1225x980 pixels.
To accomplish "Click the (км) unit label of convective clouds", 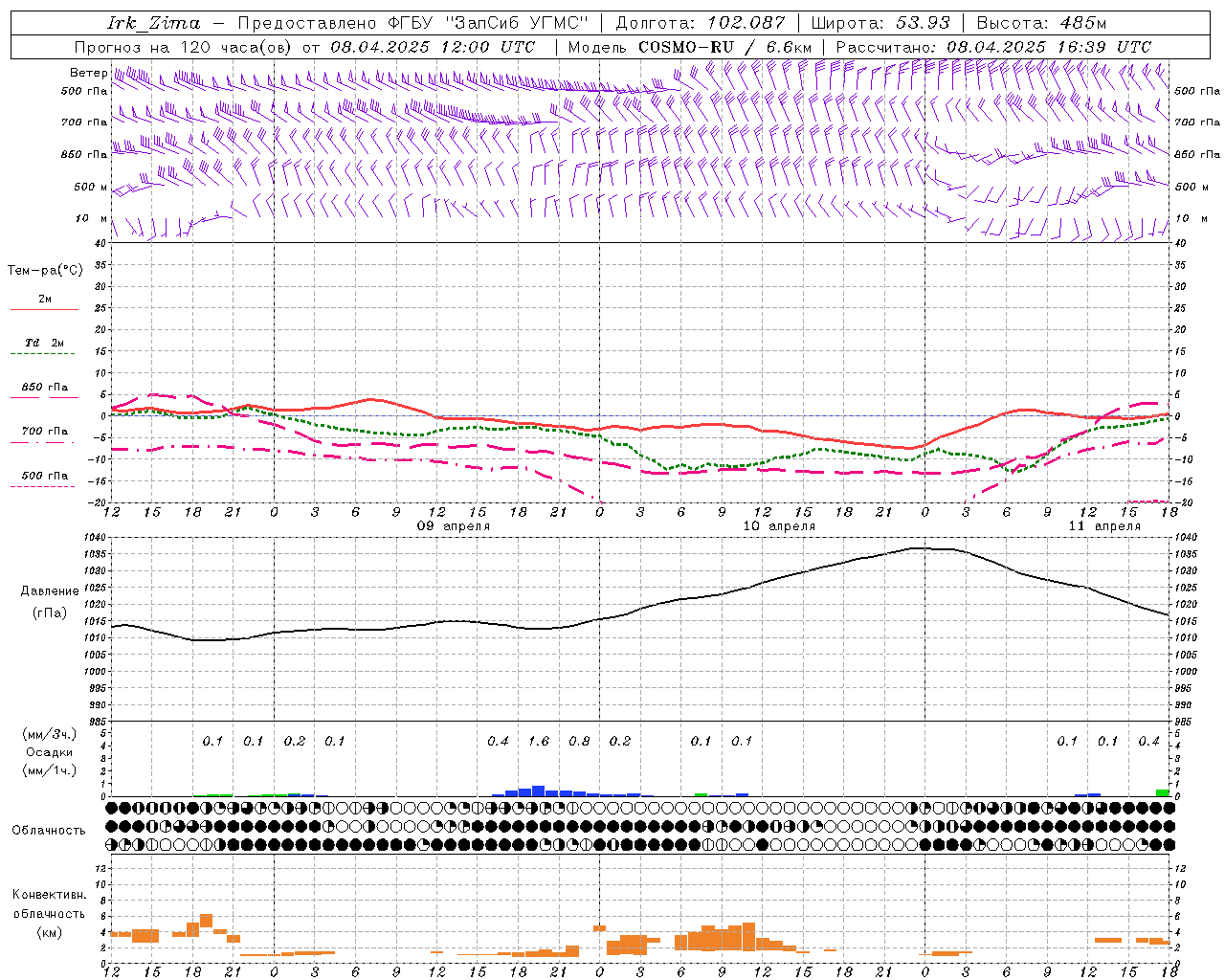I will coord(49,932).
